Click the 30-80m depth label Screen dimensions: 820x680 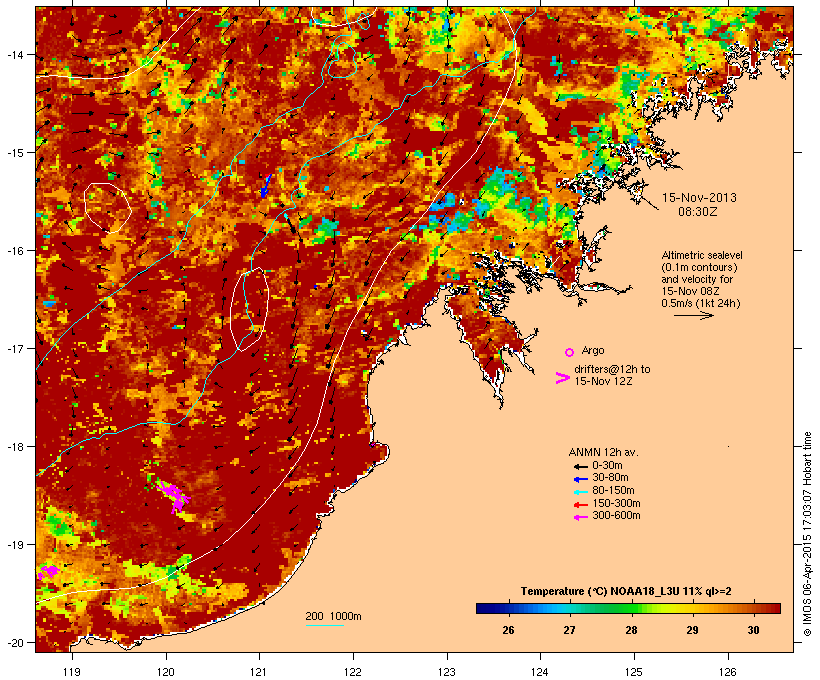pyautogui.click(x=610, y=478)
